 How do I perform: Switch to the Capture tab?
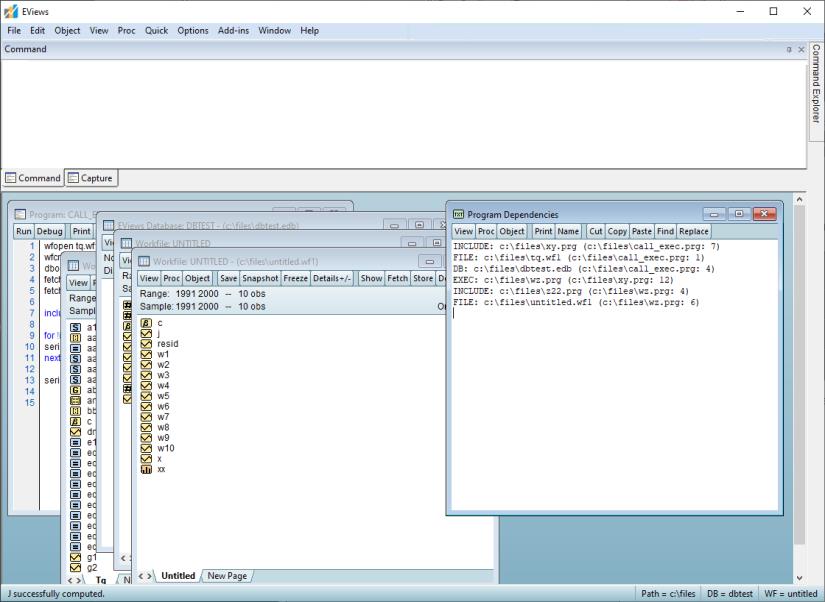coord(90,178)
